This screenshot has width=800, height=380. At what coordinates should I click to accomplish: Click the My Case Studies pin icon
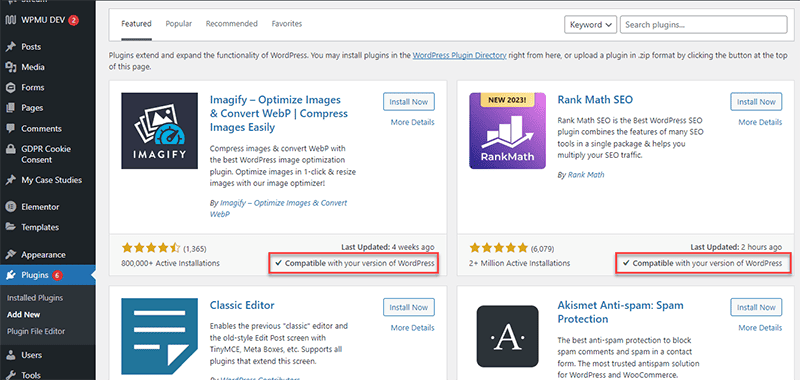[x=10, y=180]
